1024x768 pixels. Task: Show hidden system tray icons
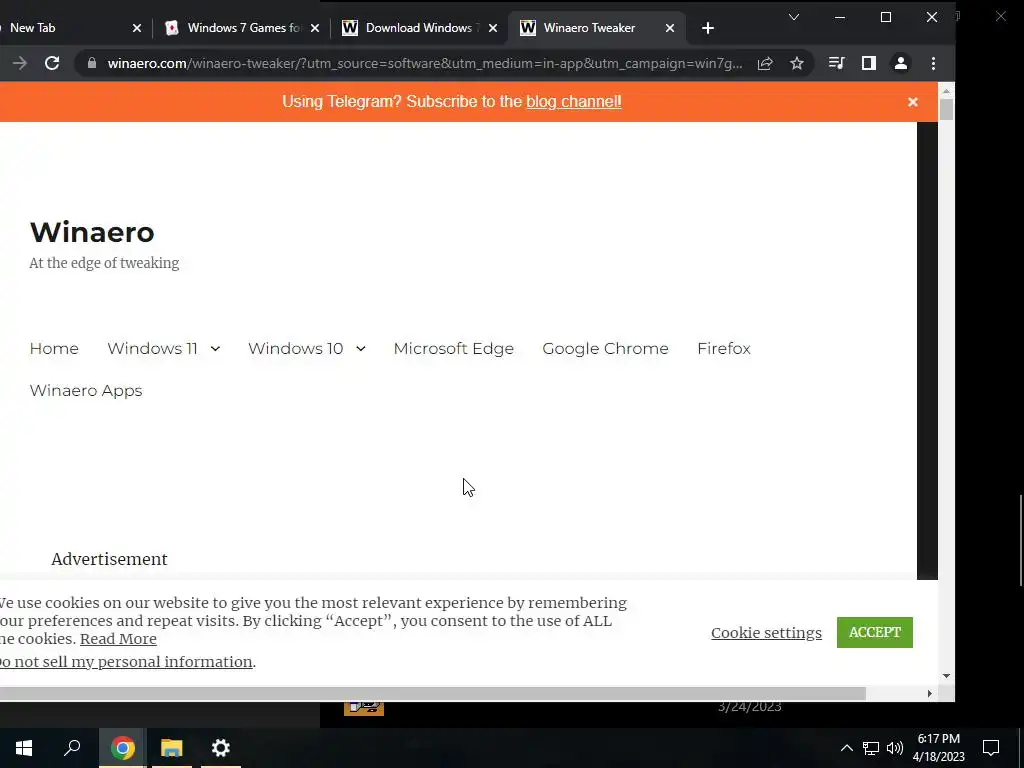point(846,748)
